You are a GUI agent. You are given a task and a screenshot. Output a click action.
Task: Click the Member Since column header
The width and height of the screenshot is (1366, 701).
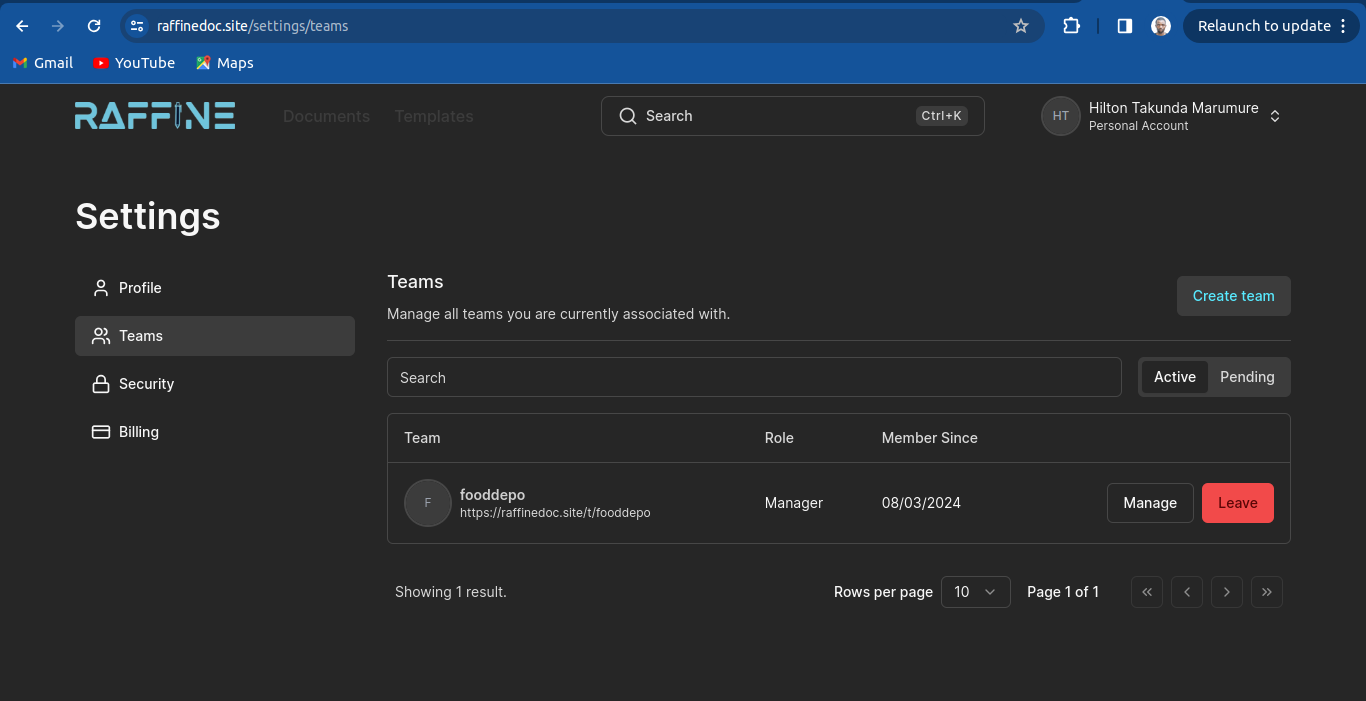(x=930, y=438)
